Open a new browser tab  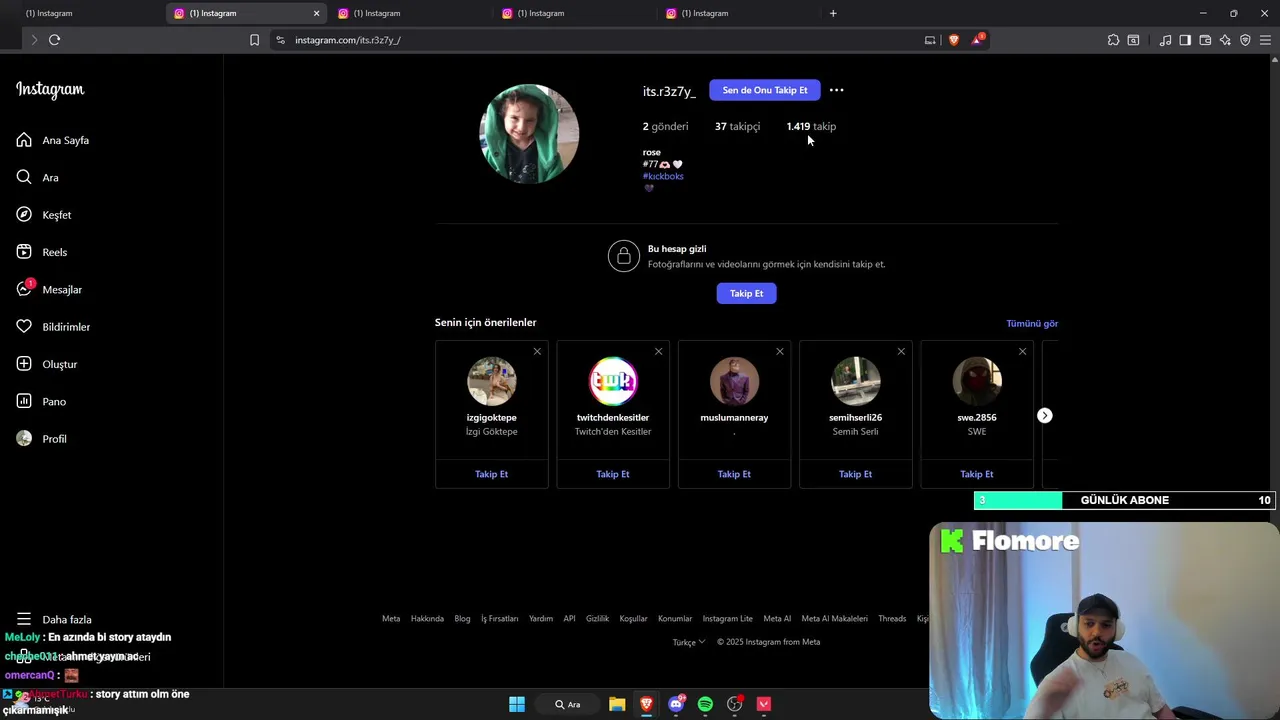pos(833,13)
